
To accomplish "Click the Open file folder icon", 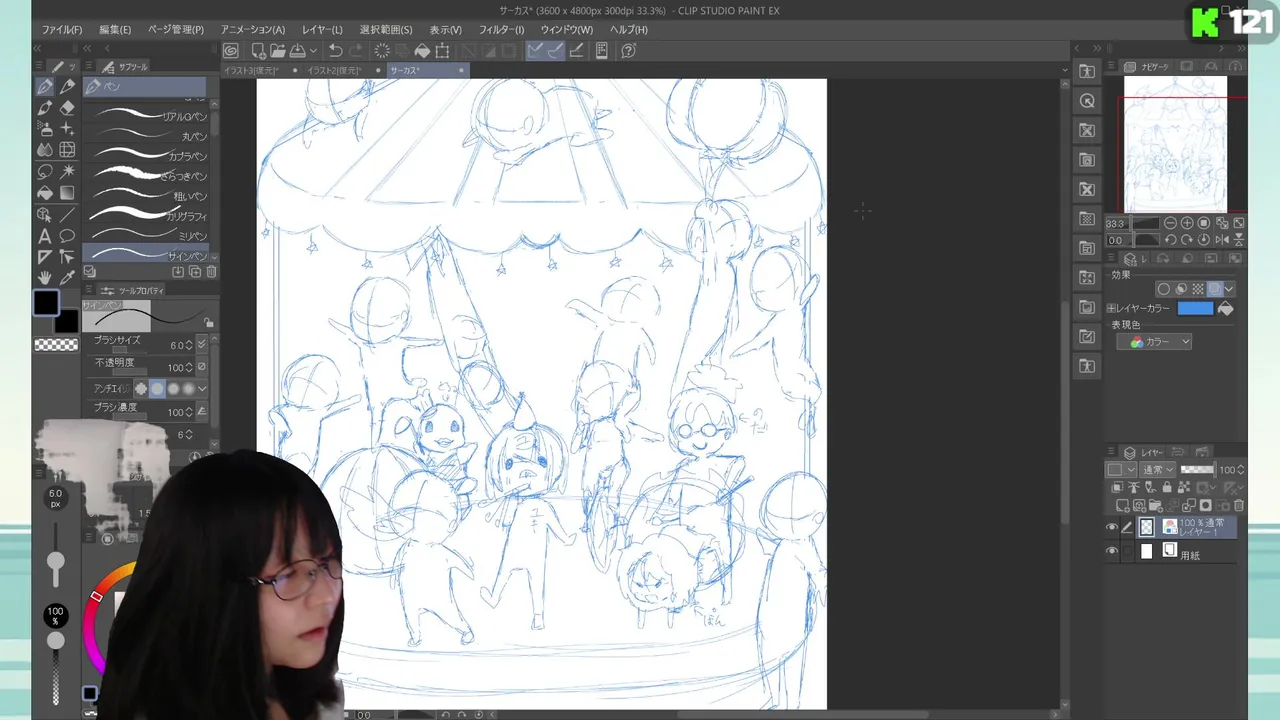I will [277, 51].
